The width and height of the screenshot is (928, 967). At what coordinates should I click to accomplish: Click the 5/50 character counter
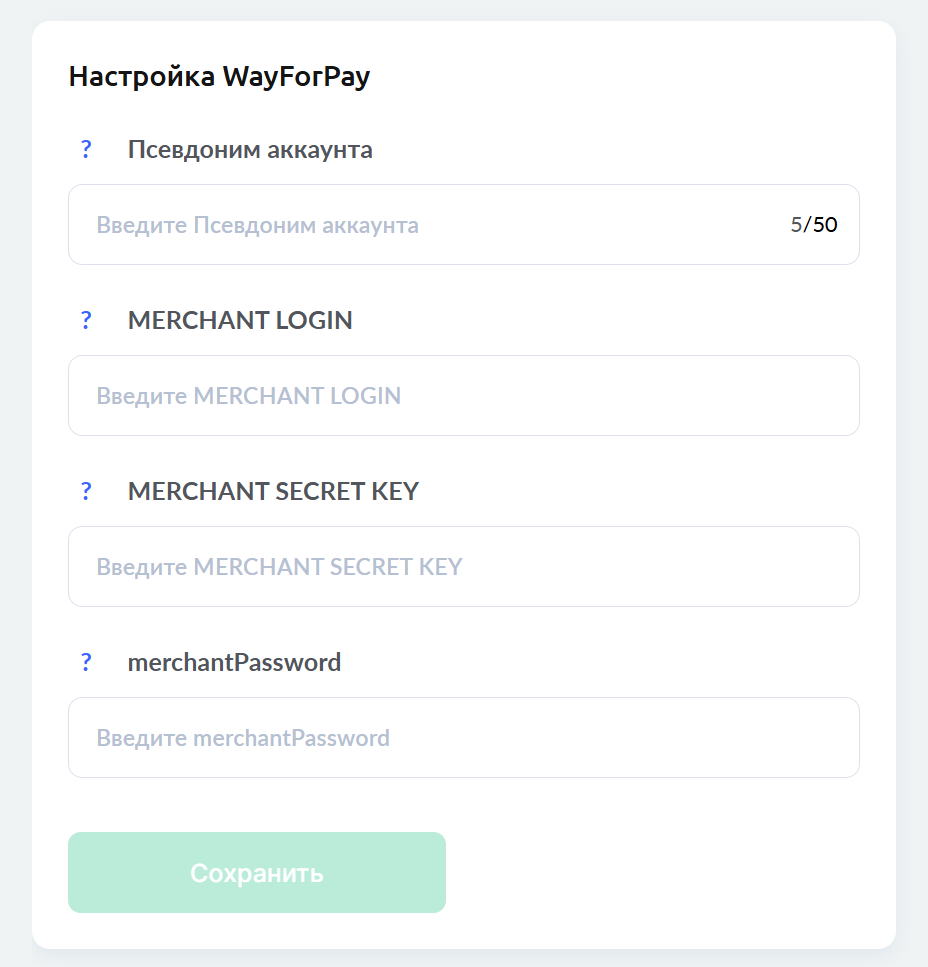(x=814, y=225)
